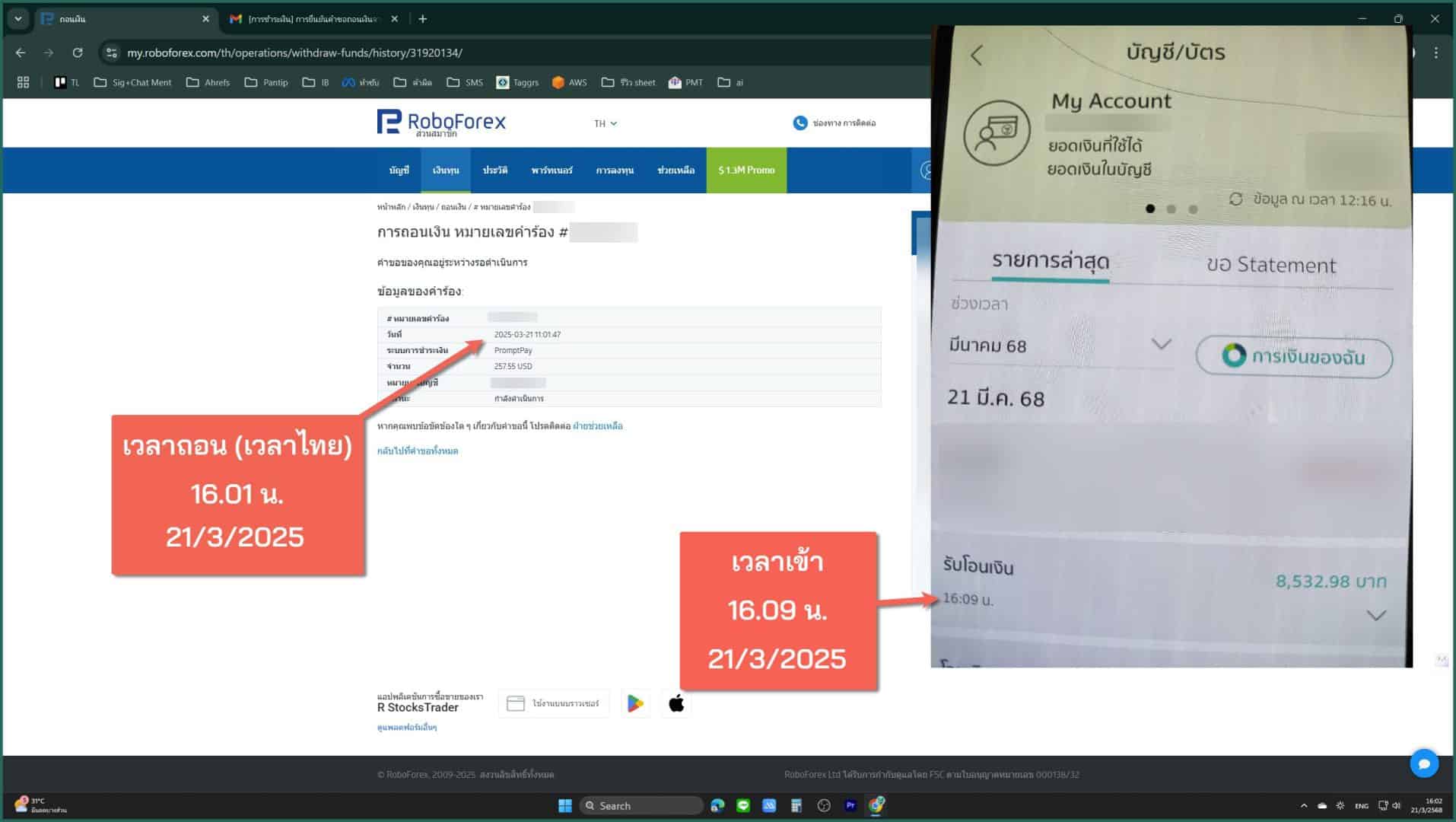This screenshot has width=1456, height=822.
Task: Click the browser back arrow
Action: point(21,53)
